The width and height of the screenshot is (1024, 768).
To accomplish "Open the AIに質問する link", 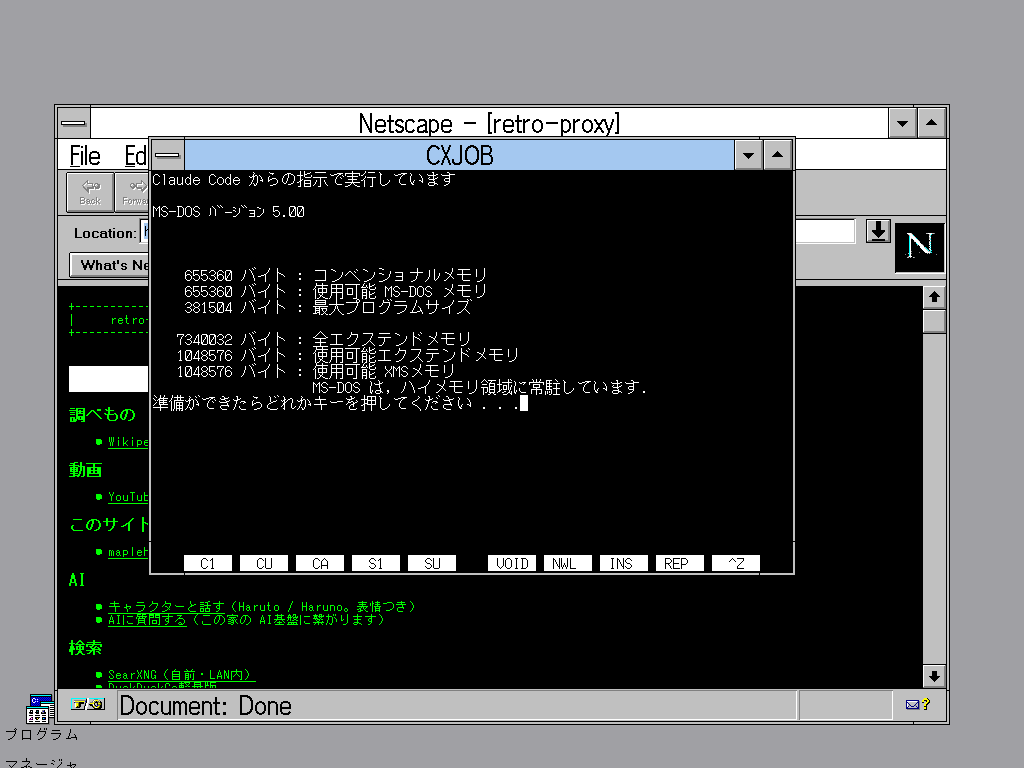I will point(147,620).
